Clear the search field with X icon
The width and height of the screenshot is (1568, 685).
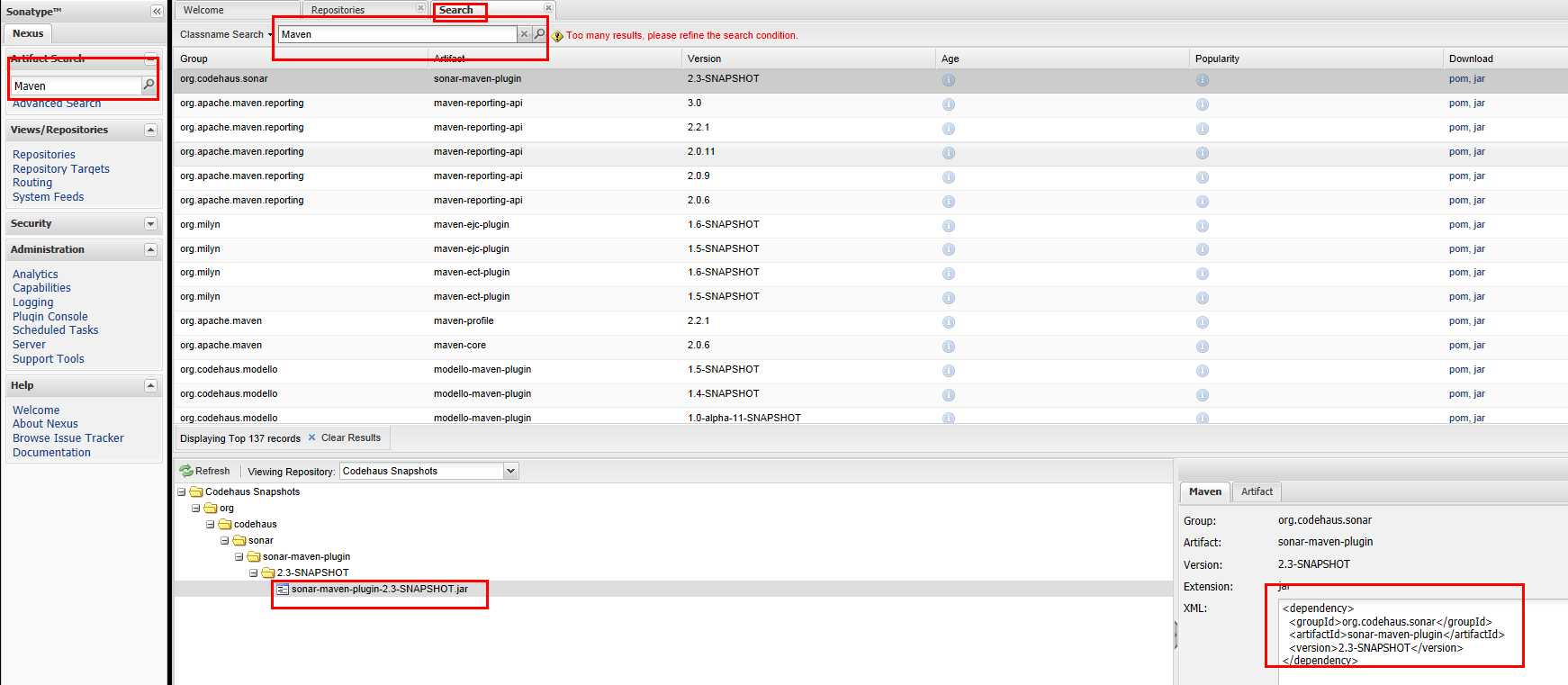[524, 34]
